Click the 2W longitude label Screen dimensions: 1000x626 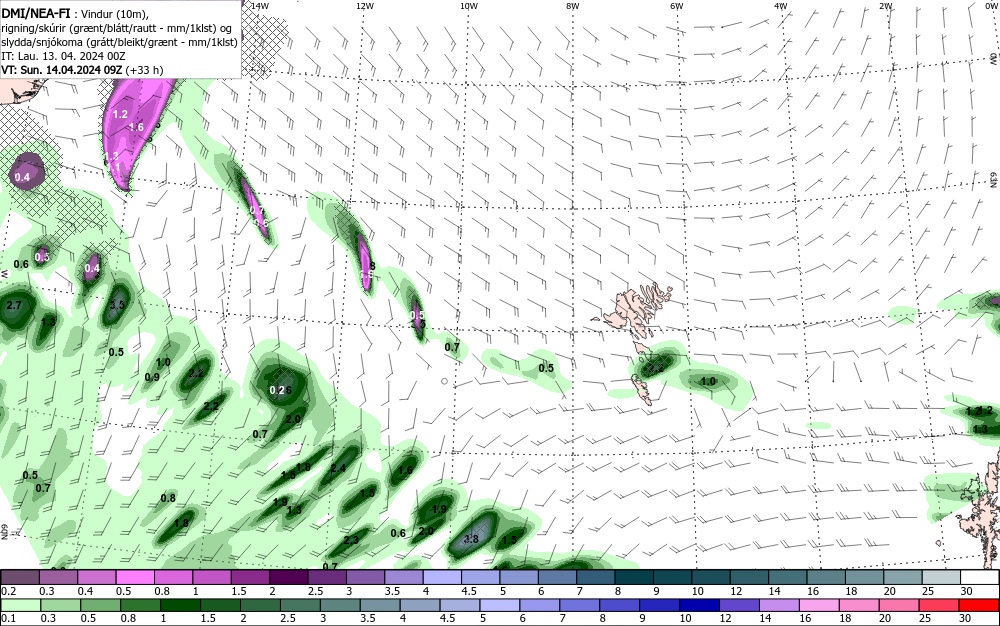pyautogui.click(x=885, y=6)
